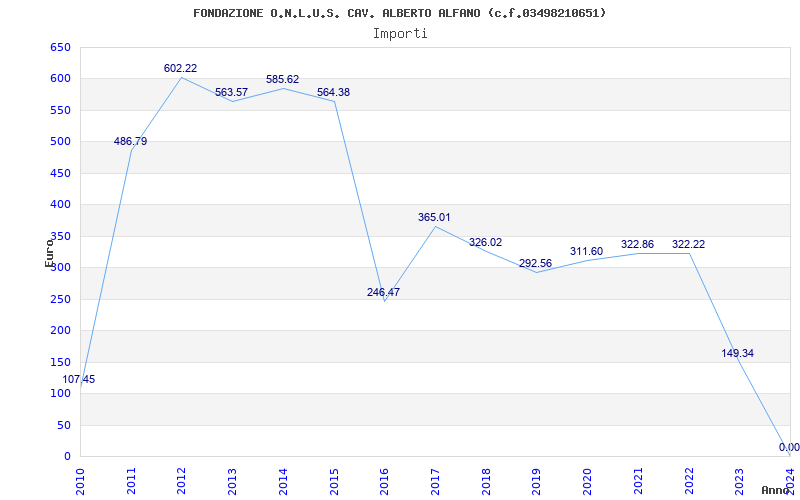
Task: Click the 600 y-axis tick label
Action: pos(60,79)
